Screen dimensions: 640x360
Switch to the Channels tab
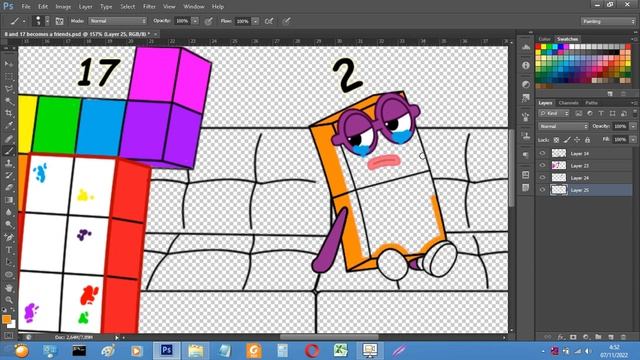pyautogui.click(x=569, y=103)
